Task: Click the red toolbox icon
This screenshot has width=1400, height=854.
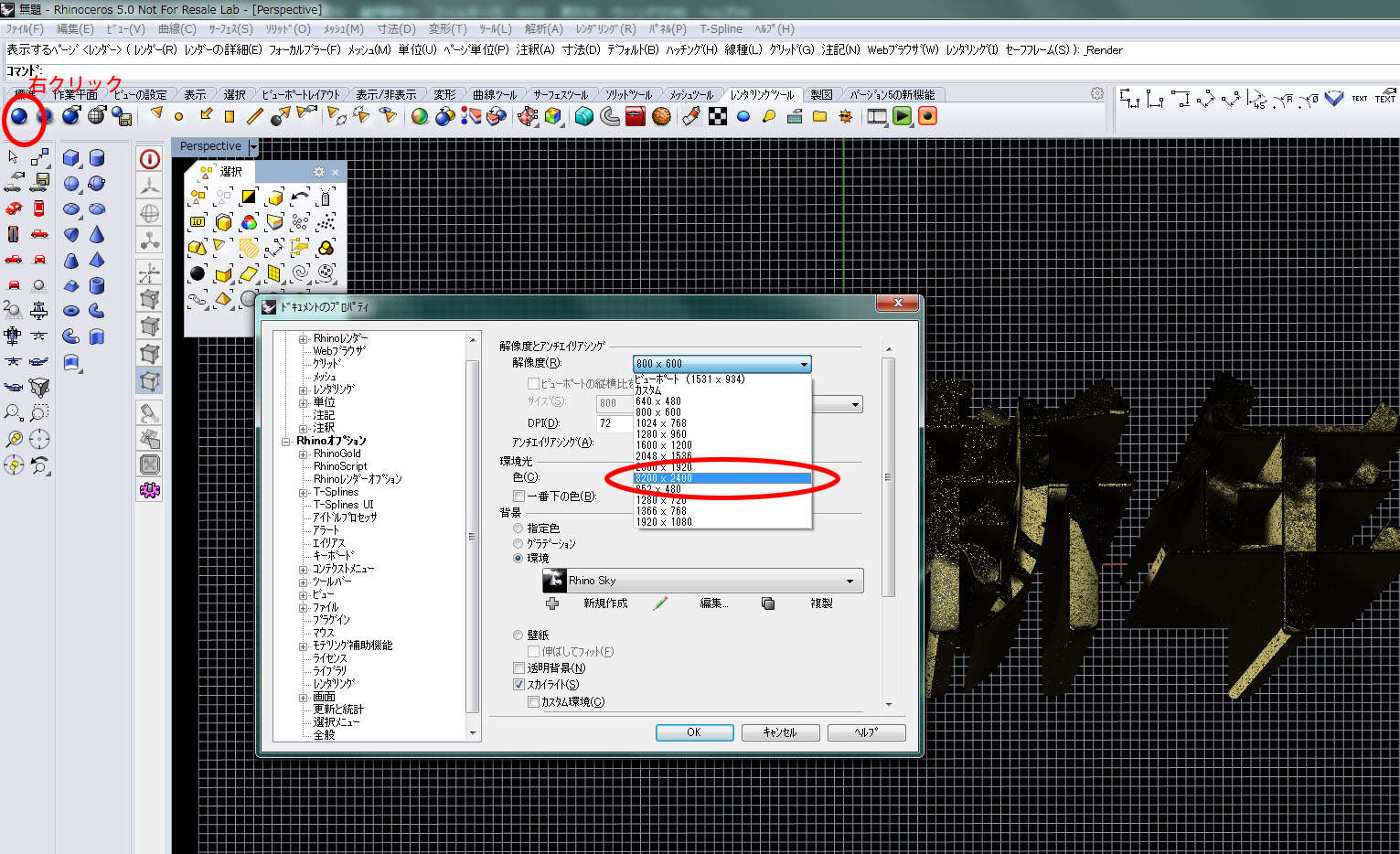Action: 636,116
